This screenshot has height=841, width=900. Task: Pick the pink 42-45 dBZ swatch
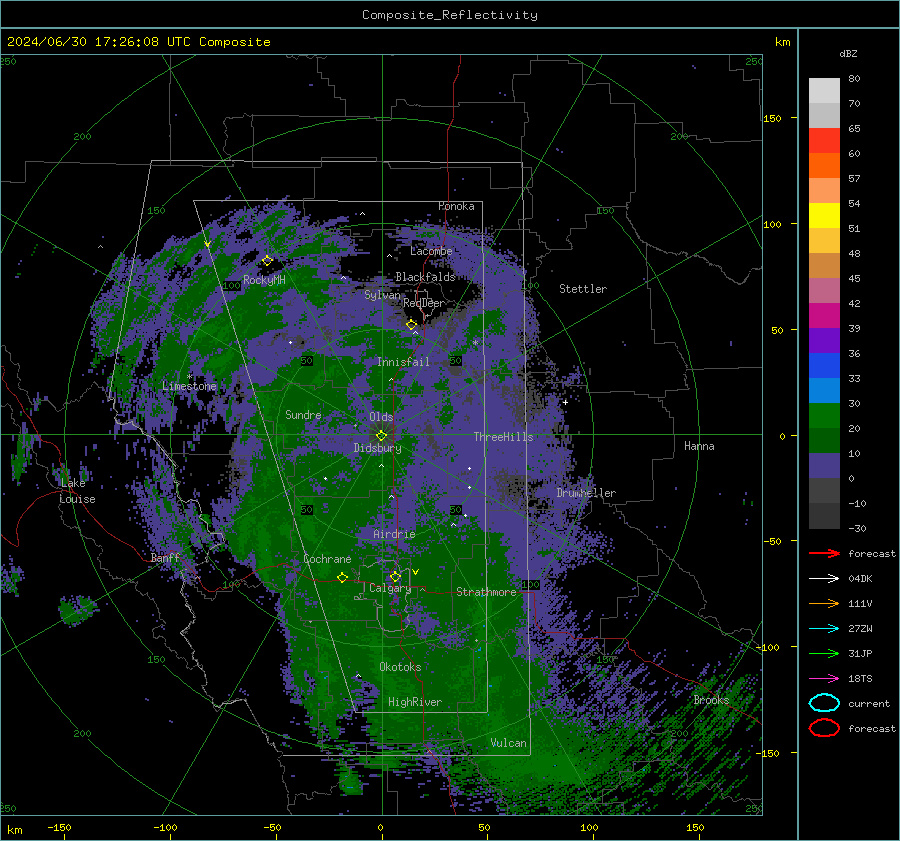click(824, 291)
